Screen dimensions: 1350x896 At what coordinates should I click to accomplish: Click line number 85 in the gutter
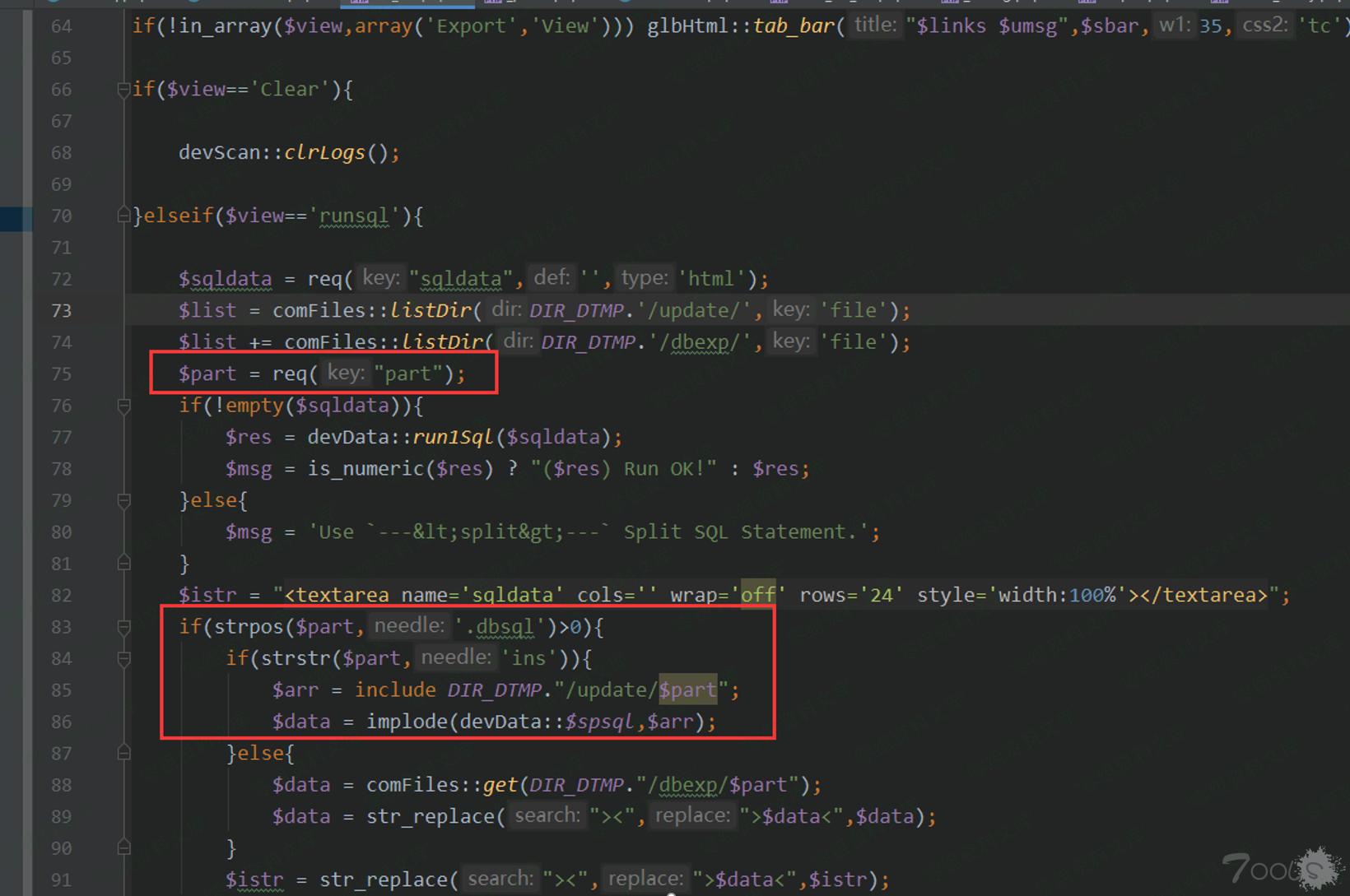[x=61, y=690]
